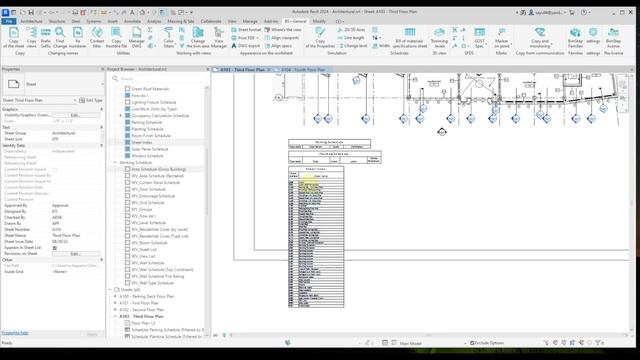Click the Revit home logo icon
The height and width of the screenshot is (360, 640).
5,12
